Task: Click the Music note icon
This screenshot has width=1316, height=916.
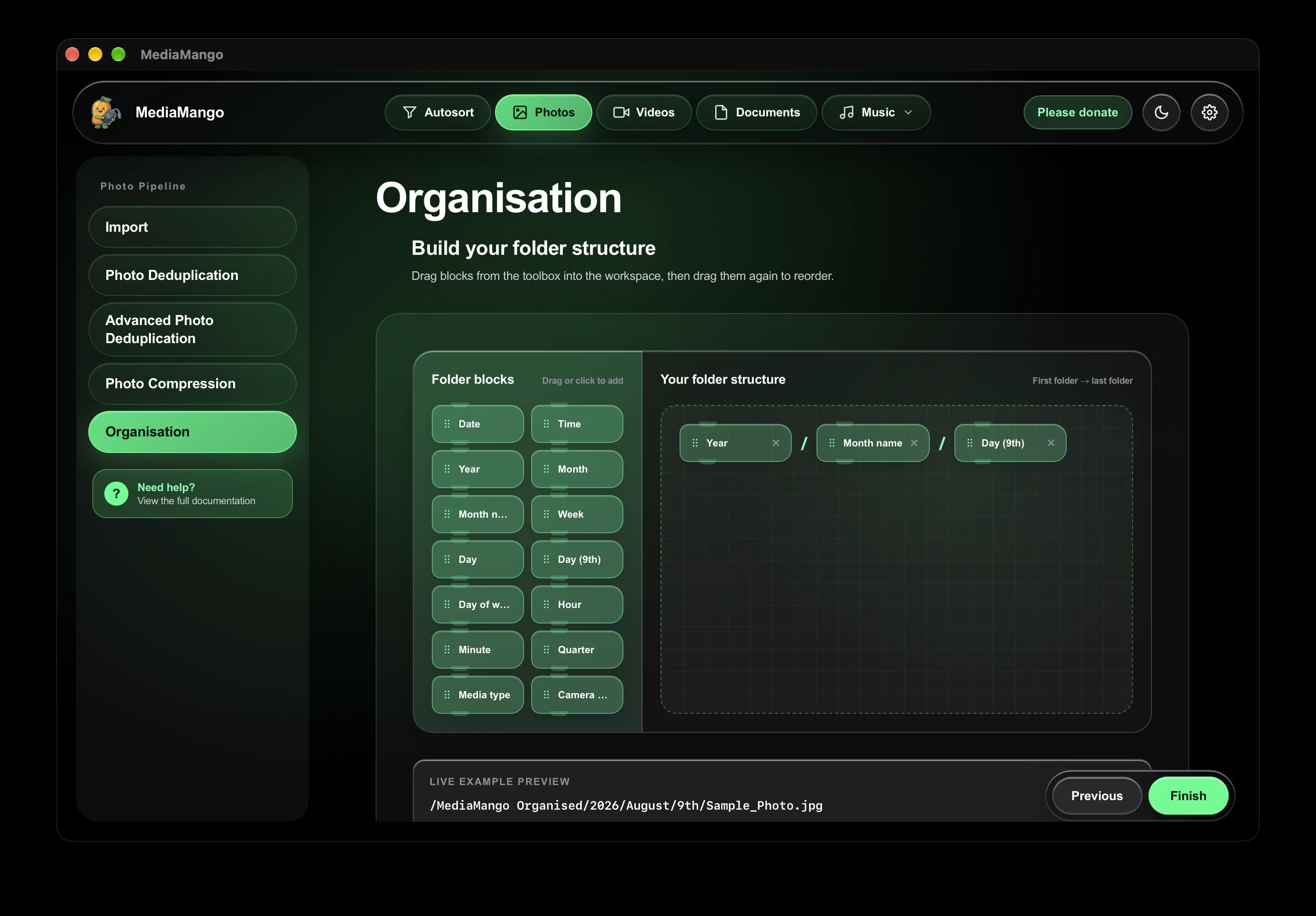Action: (847, 112)
